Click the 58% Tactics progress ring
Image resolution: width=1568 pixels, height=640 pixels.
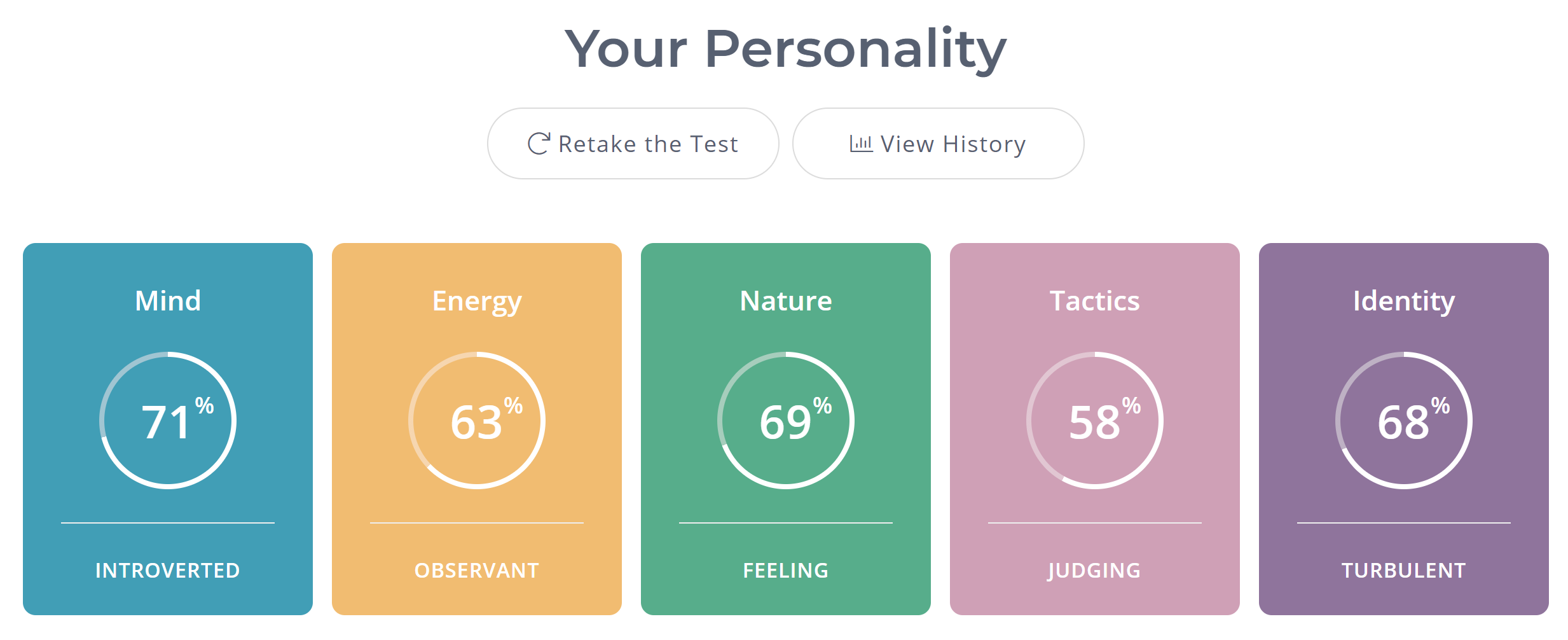click(1095, 421)
